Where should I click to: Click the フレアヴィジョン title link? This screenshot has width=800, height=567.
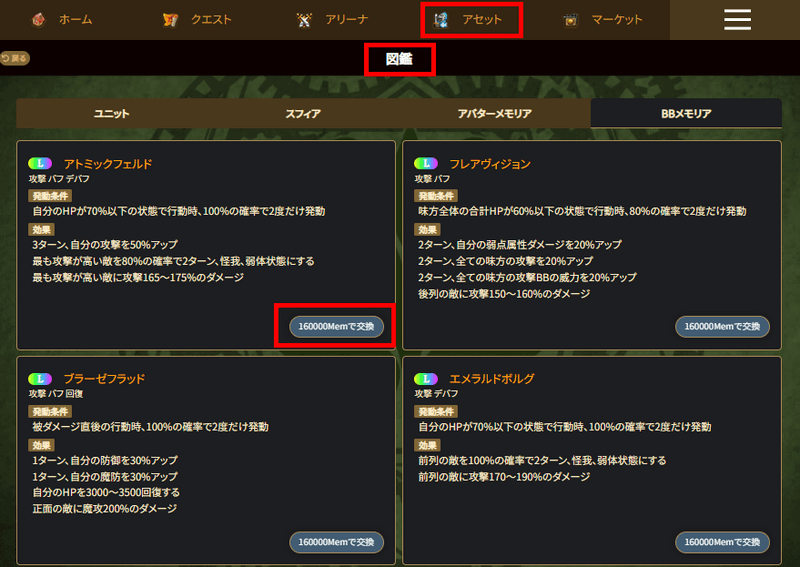pyautogui.click(x=490, y=164)
